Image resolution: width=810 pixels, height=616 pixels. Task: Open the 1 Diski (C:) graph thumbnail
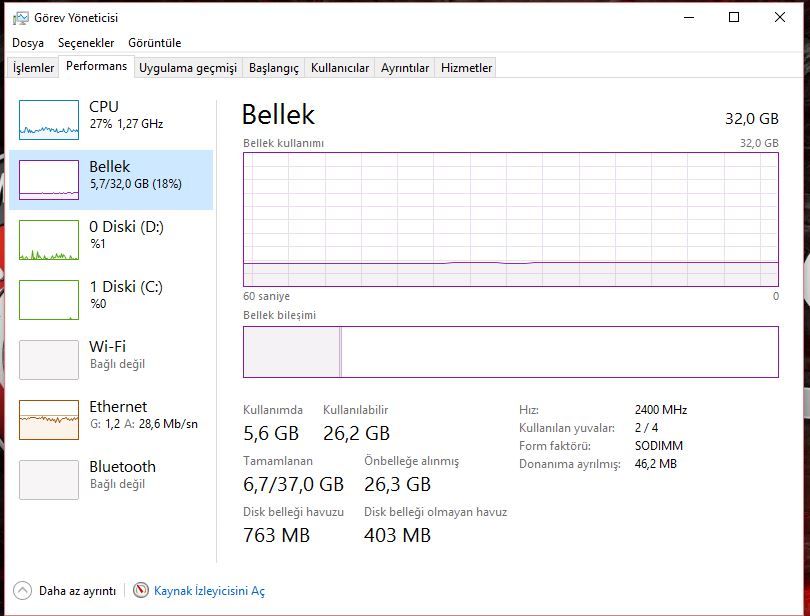pyautogui.click(x=48, y=300)
